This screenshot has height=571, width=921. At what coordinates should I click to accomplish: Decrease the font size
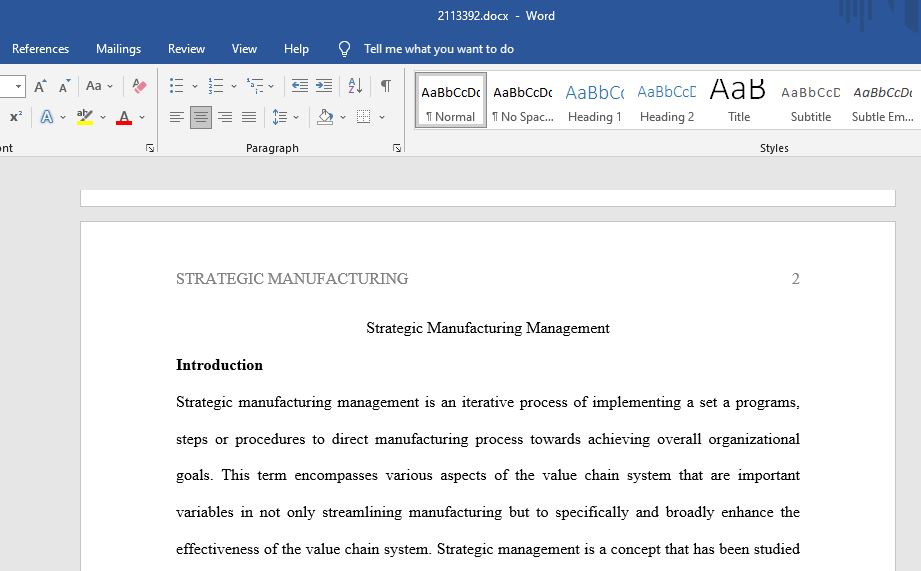coord(64,86)
